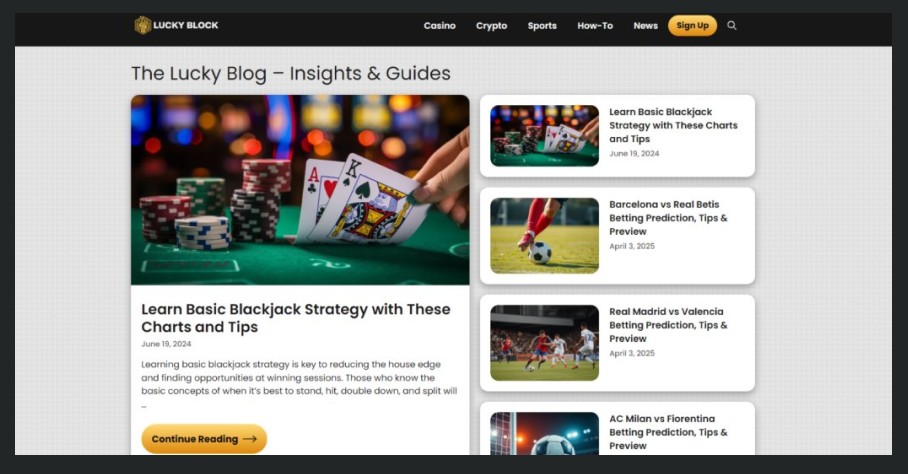Open the Real Madrid vs Valencia thumbnail
This screenshot has height=474, width=908.
click(544, 343)
